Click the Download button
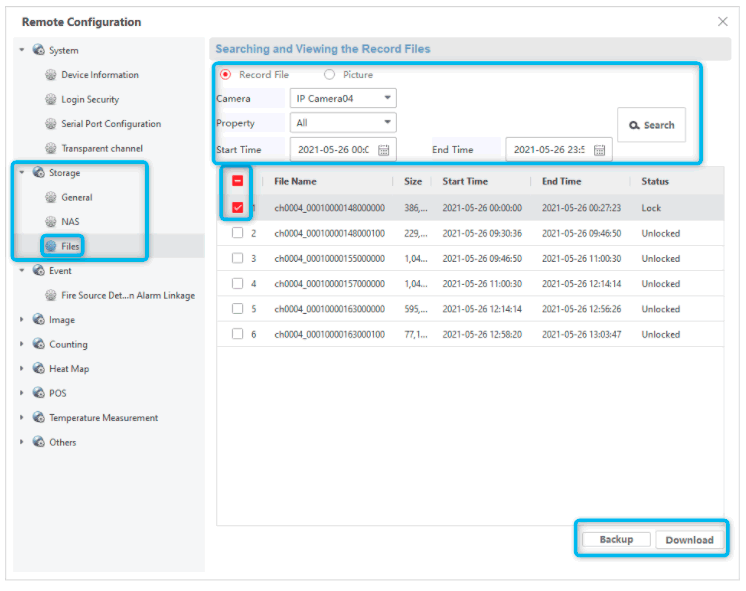Screen dimensions: 746x591 [x=690, y=540]
